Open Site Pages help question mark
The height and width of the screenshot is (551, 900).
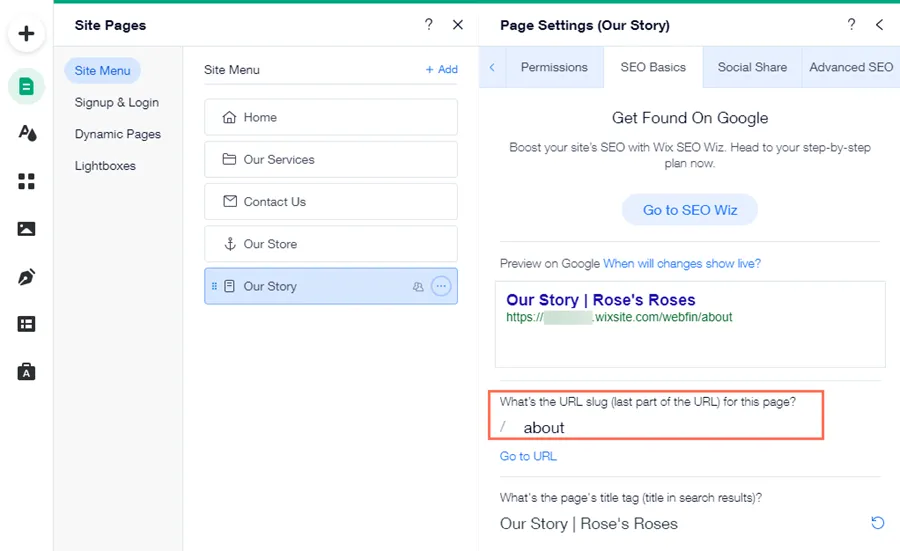(429, 24)
